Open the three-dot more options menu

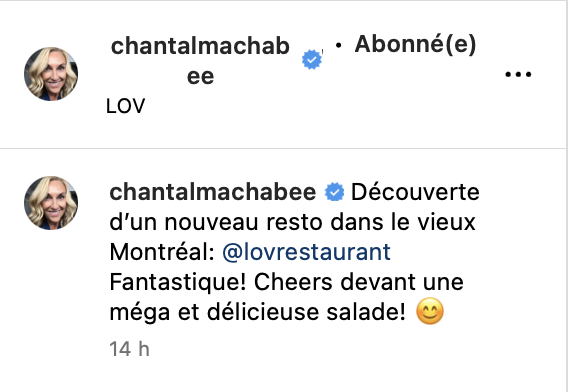tap(518, 75)
